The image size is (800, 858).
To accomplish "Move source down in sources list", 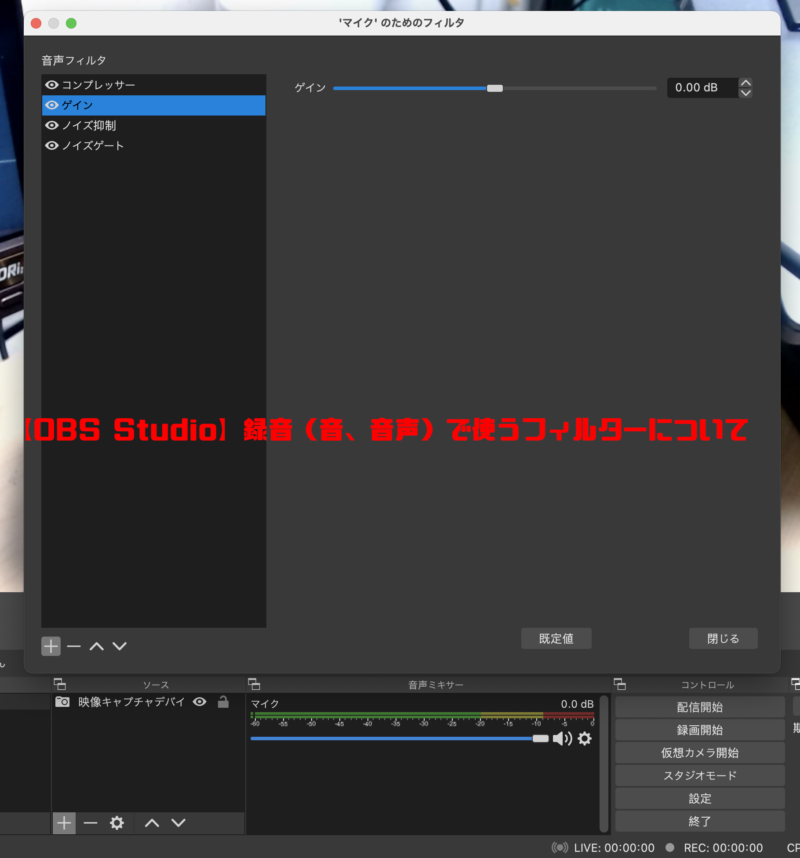I will click(178, 822).
